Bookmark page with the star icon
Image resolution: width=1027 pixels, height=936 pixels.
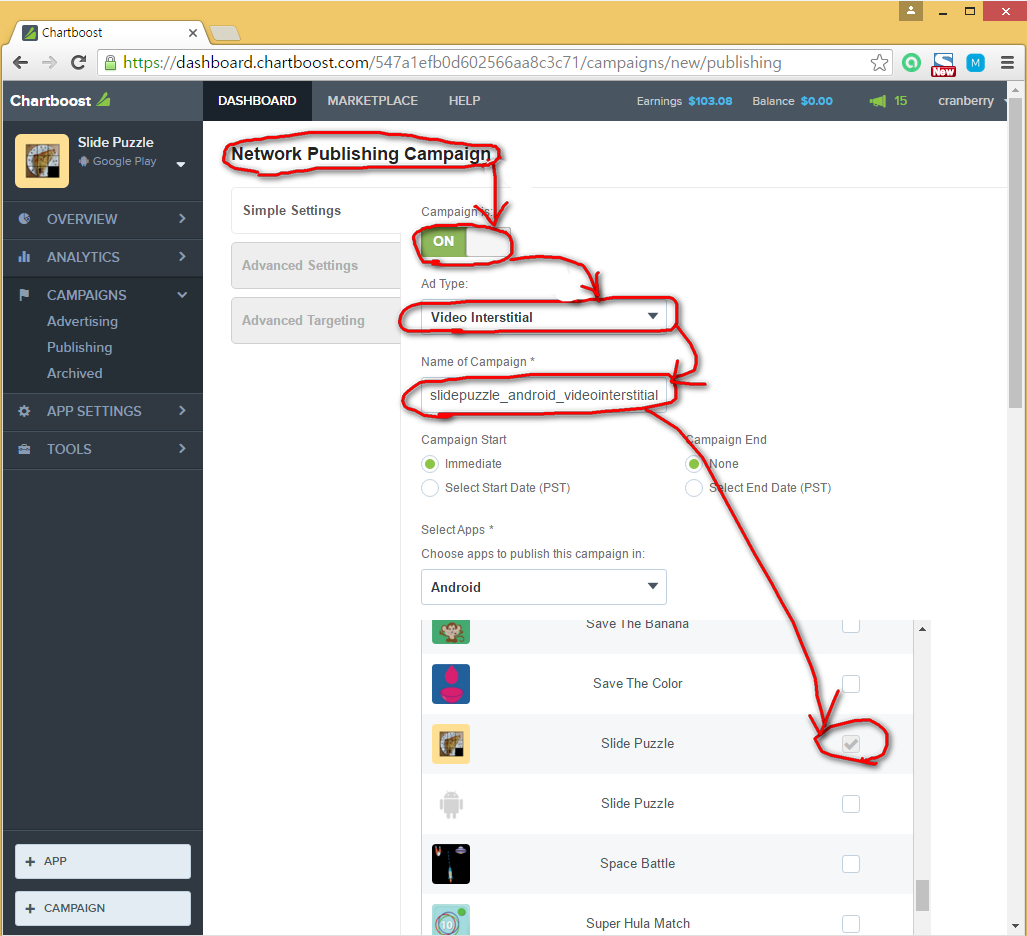coord(879,63)
